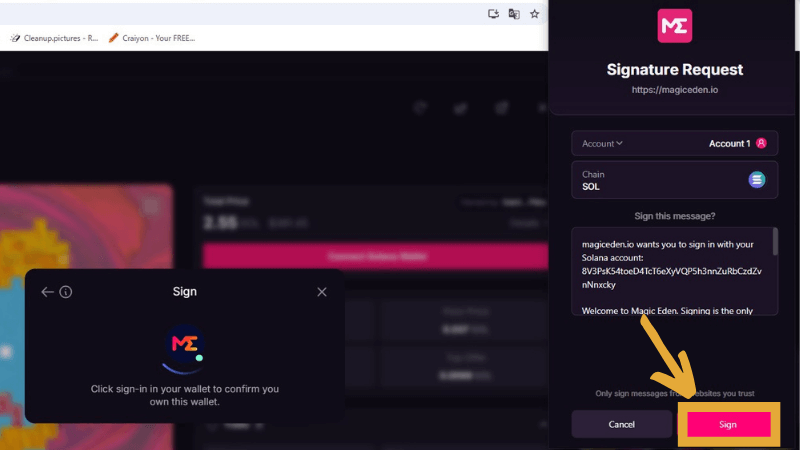Bookmark this page with the star icon
Screen dimensions: 800x450
point(534,14)
